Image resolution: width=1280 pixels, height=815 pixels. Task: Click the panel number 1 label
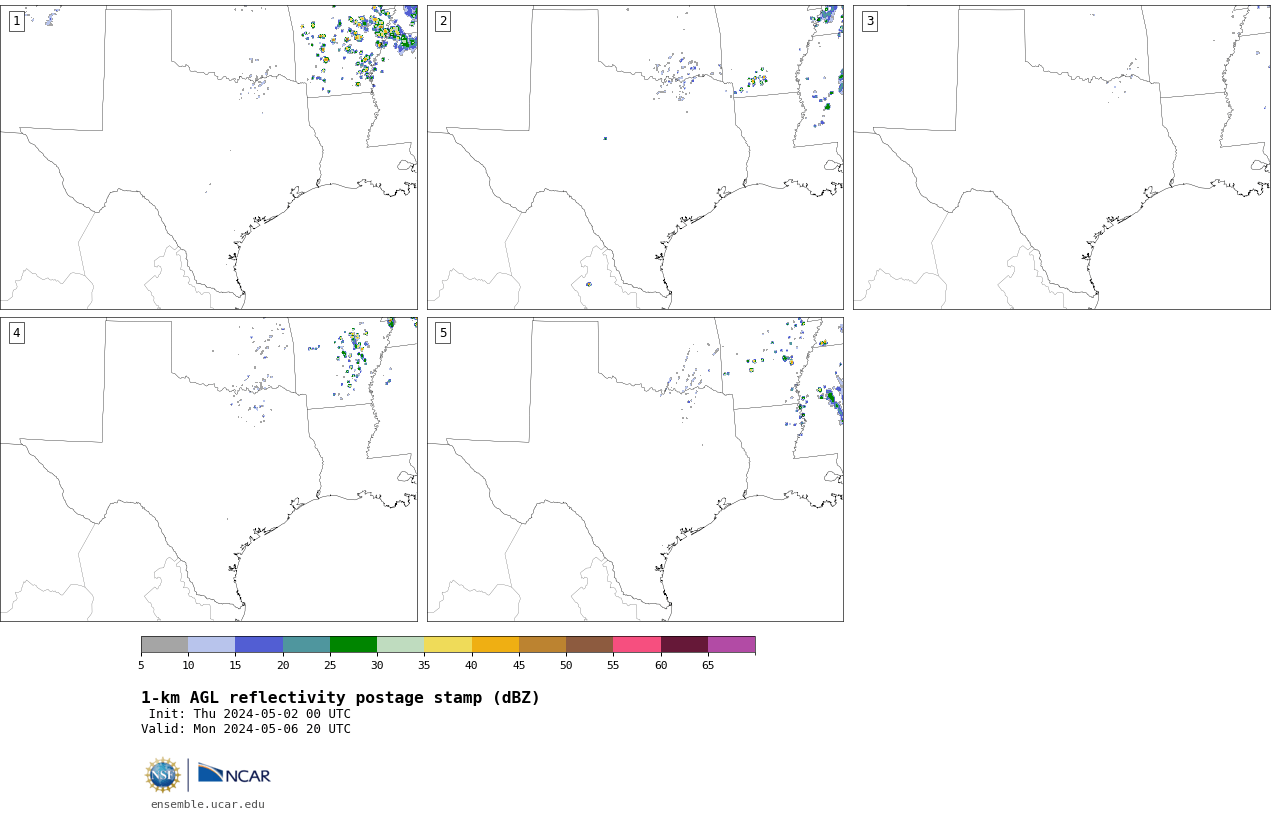pos(16,21)
